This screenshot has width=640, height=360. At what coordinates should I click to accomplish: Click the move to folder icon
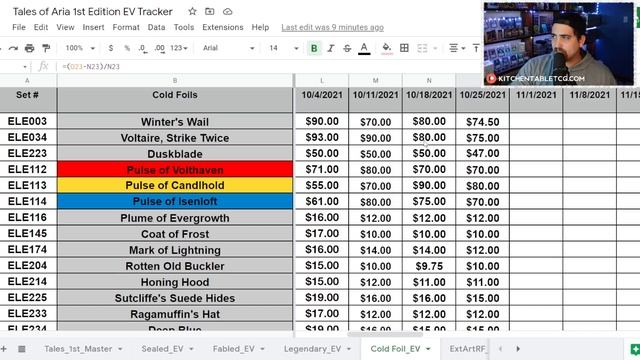pos(209,11)
